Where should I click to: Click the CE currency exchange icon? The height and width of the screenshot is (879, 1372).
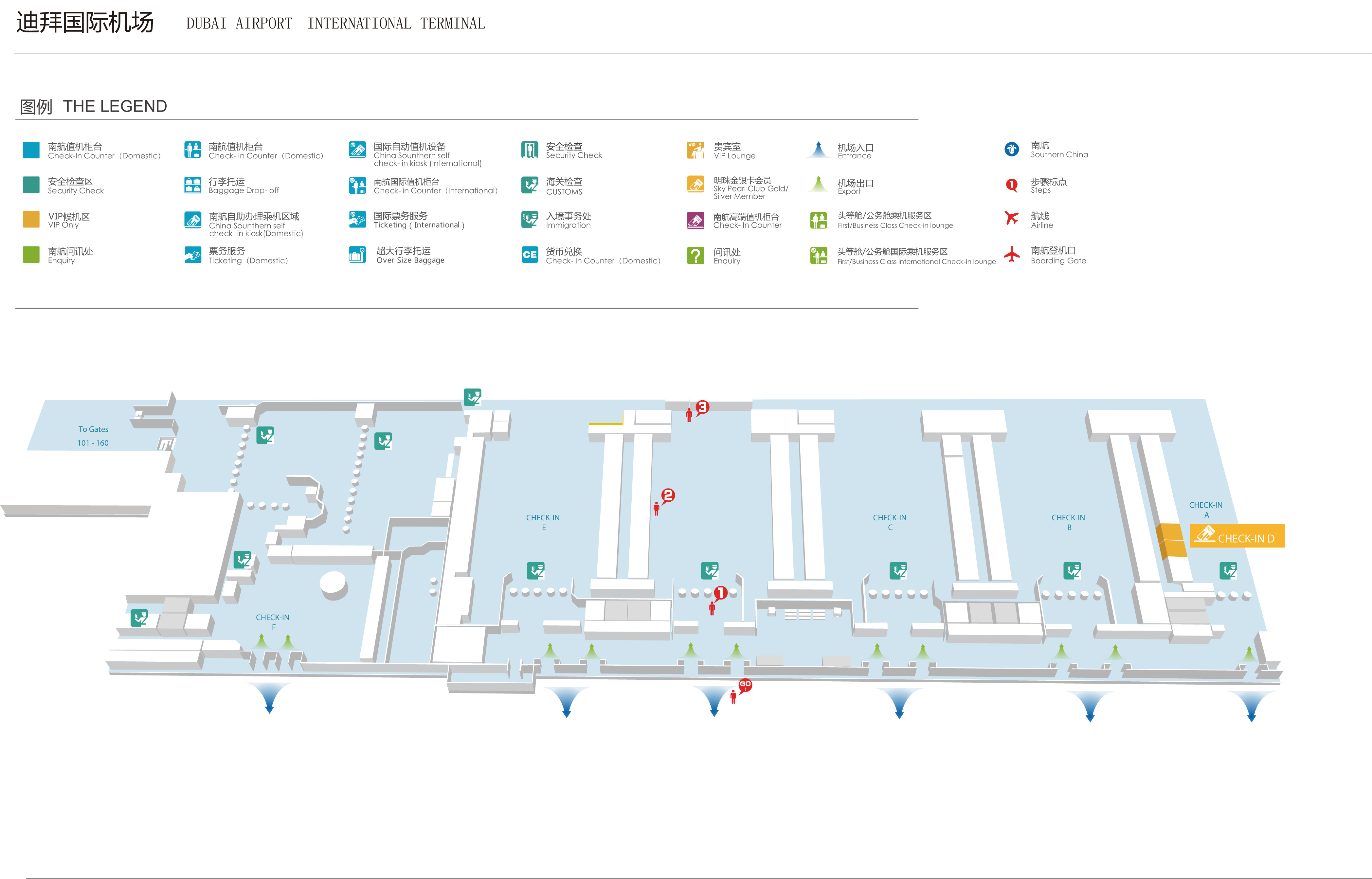[530, 255]
